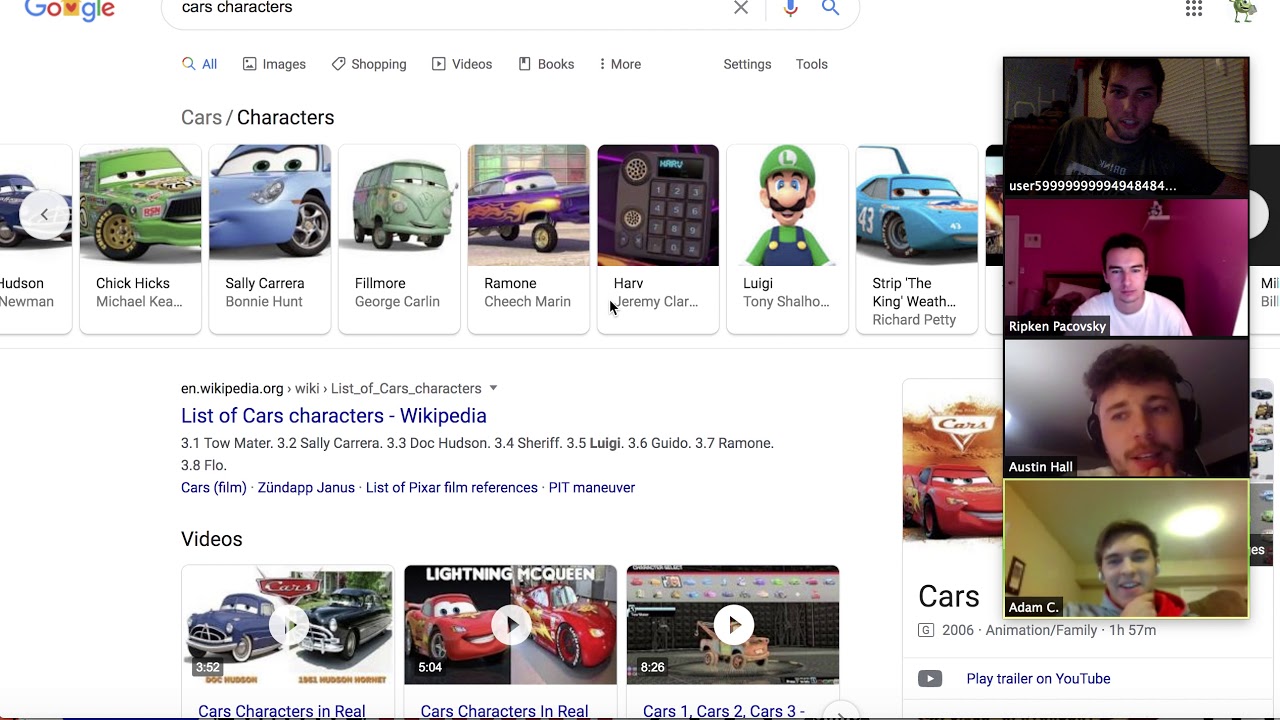The height and width of the screenshot is (720, 1280).
Task: Select the All results tab
Action: pyautogui.click(x=199, y=64)
